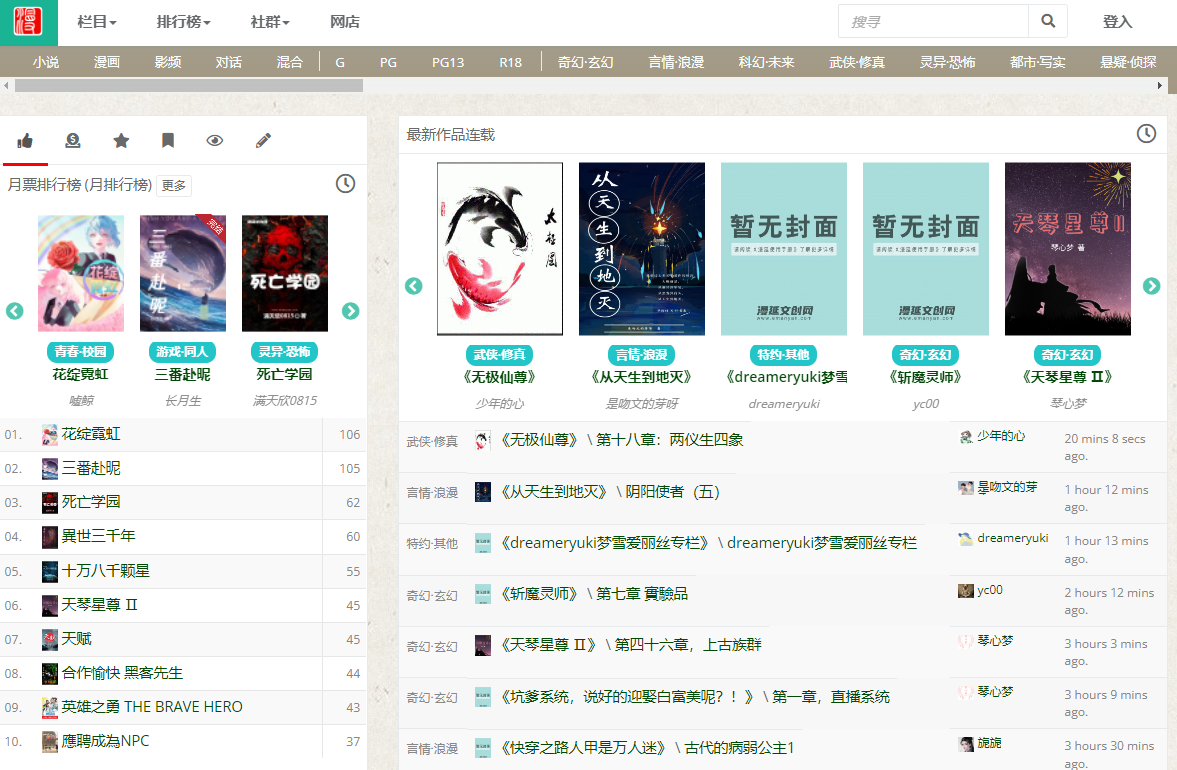Viewport: 1177px width, 770px height.
Task: Click the 登入 login button
Action: coord(1117,22)
